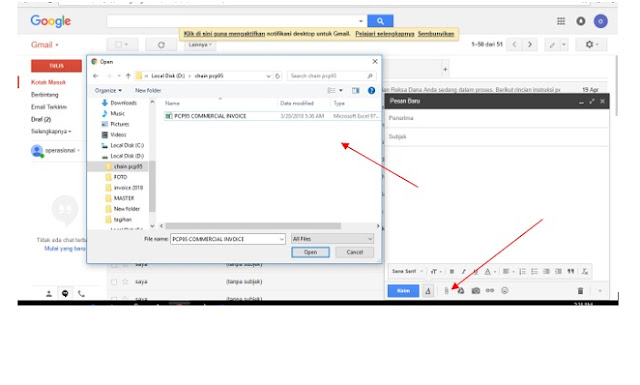This screenshot has width=640, height=385.
Task: Remove formatting with the Tx icon
Action: [x=584, y=272]
